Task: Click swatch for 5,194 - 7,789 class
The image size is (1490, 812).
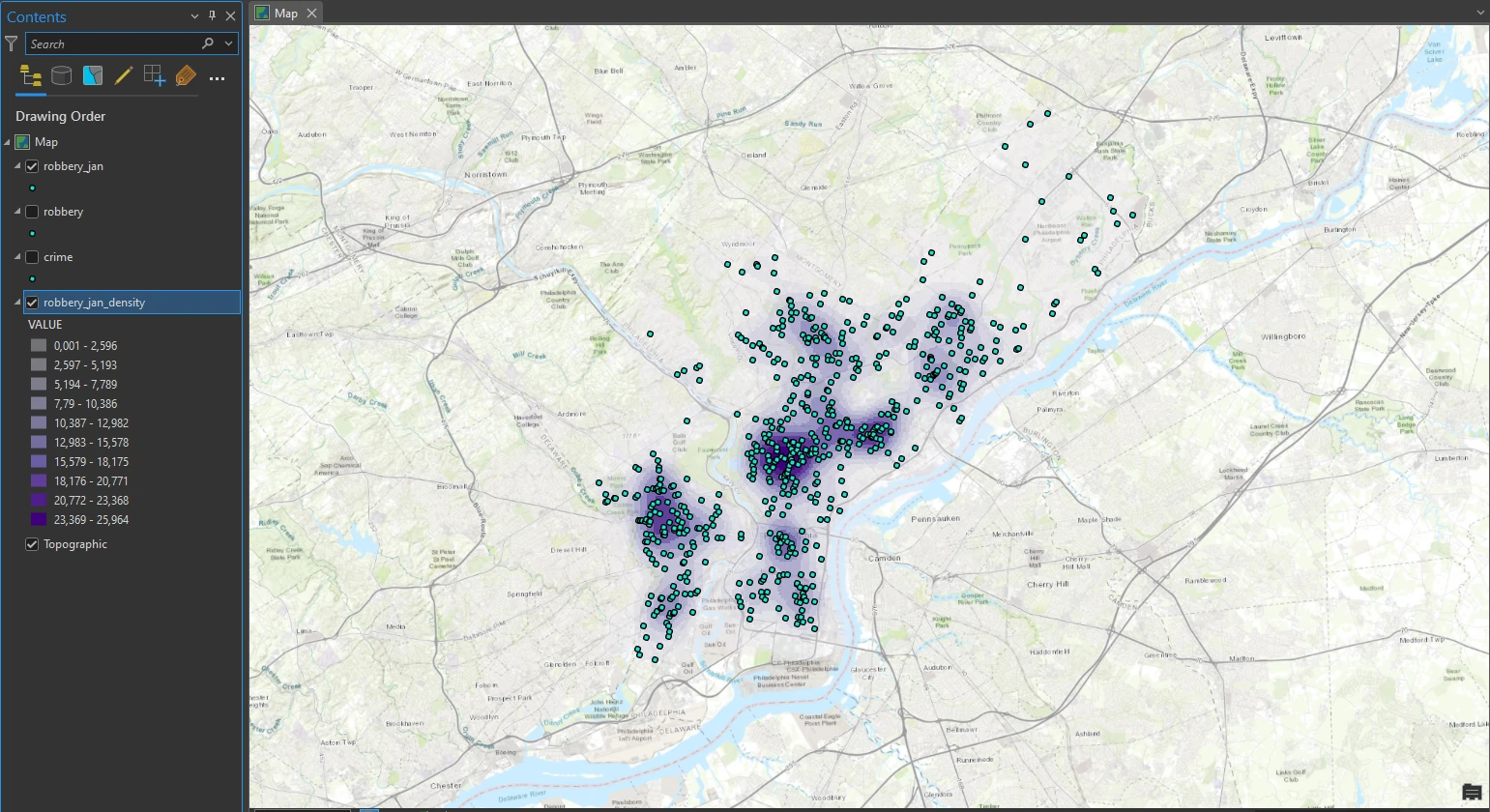Action: [39, 384]
